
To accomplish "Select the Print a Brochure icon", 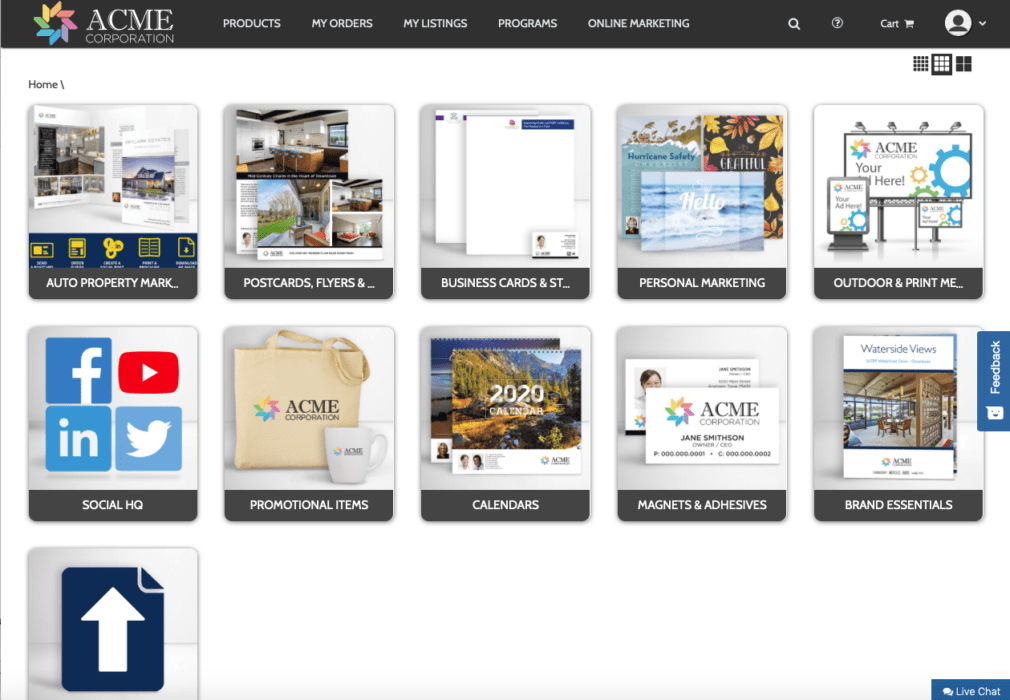I will [149, 248].
